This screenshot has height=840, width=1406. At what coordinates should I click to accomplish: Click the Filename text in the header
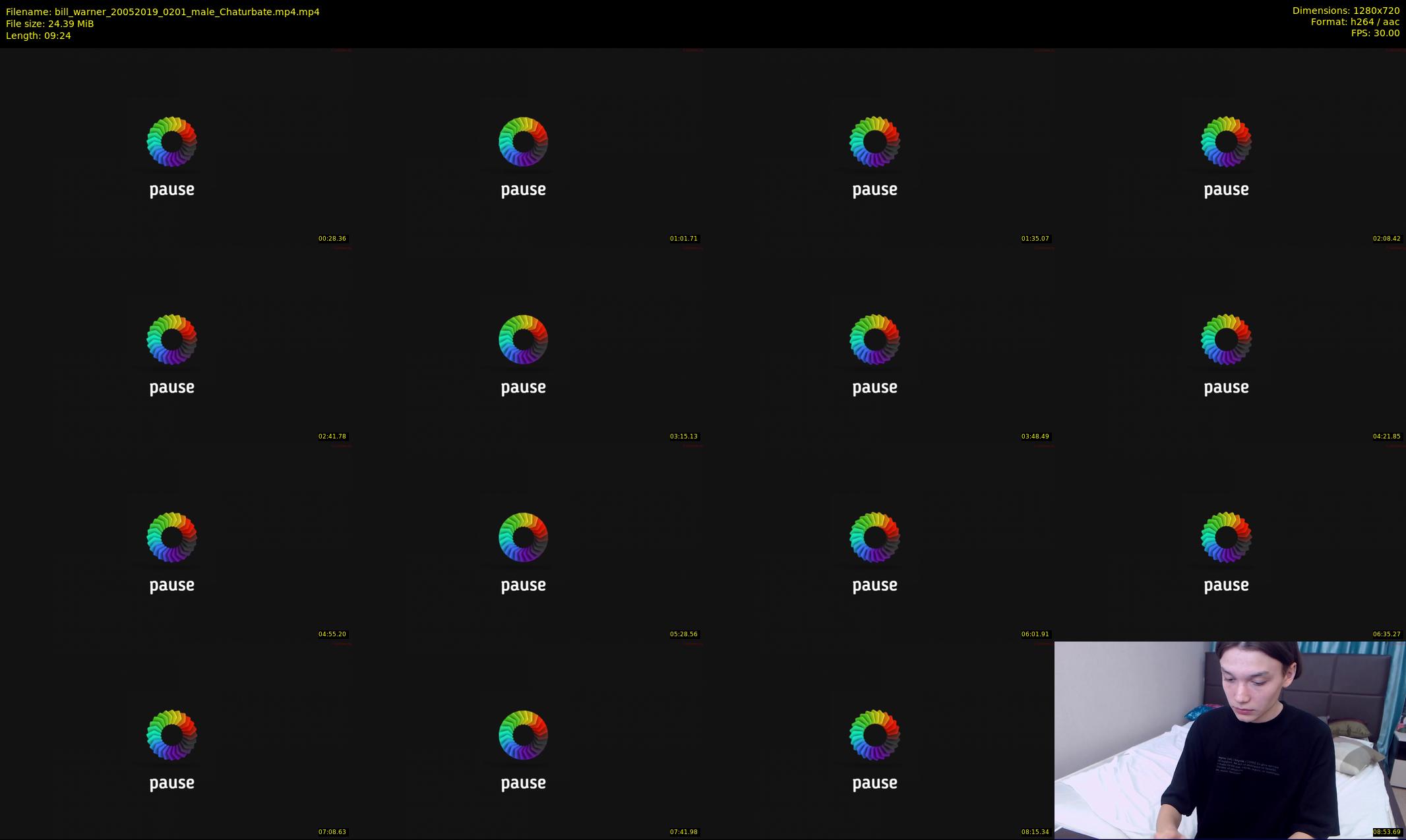tap(162, 12)
